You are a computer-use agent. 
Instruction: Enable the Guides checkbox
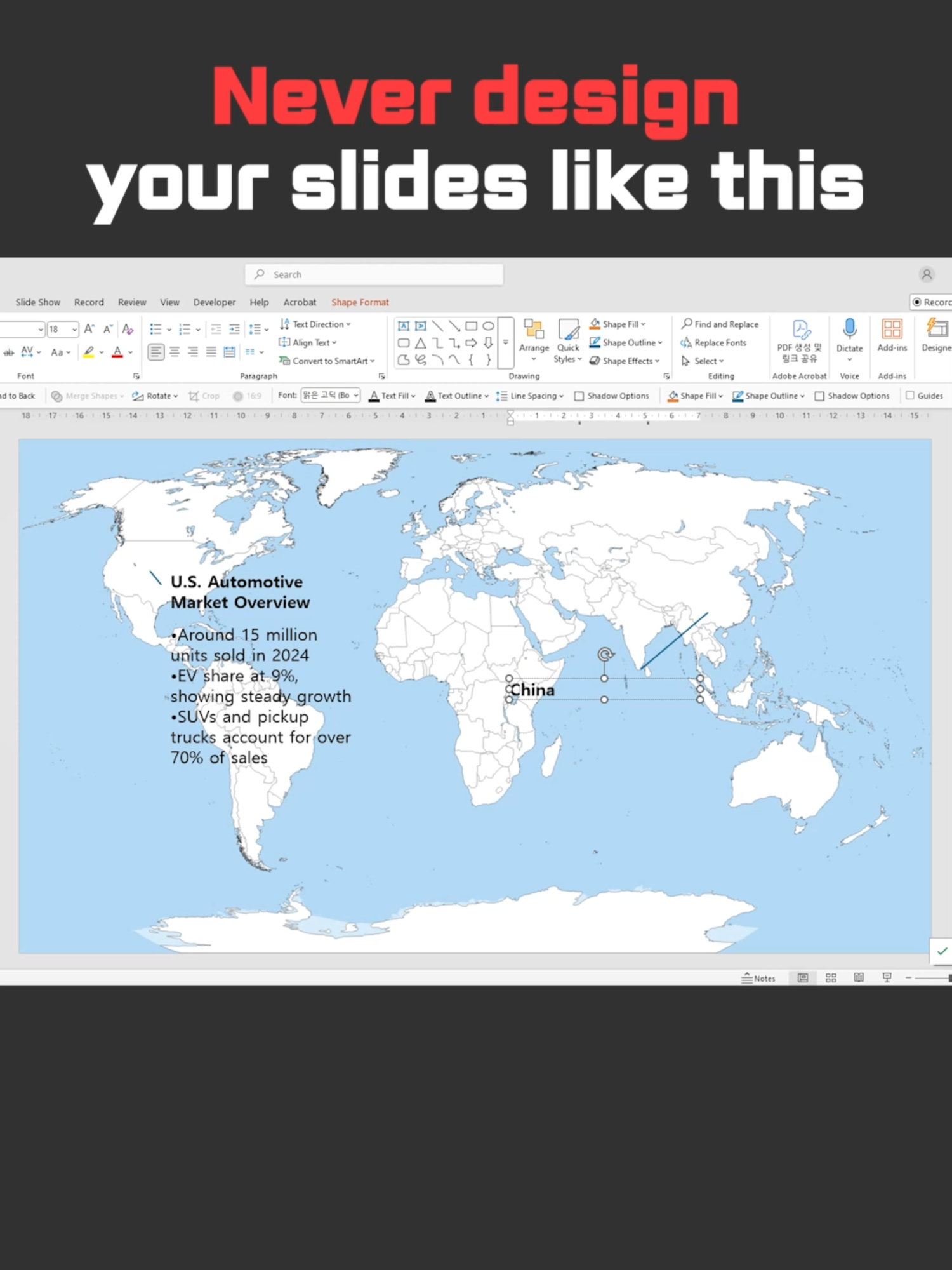point(909,396)
